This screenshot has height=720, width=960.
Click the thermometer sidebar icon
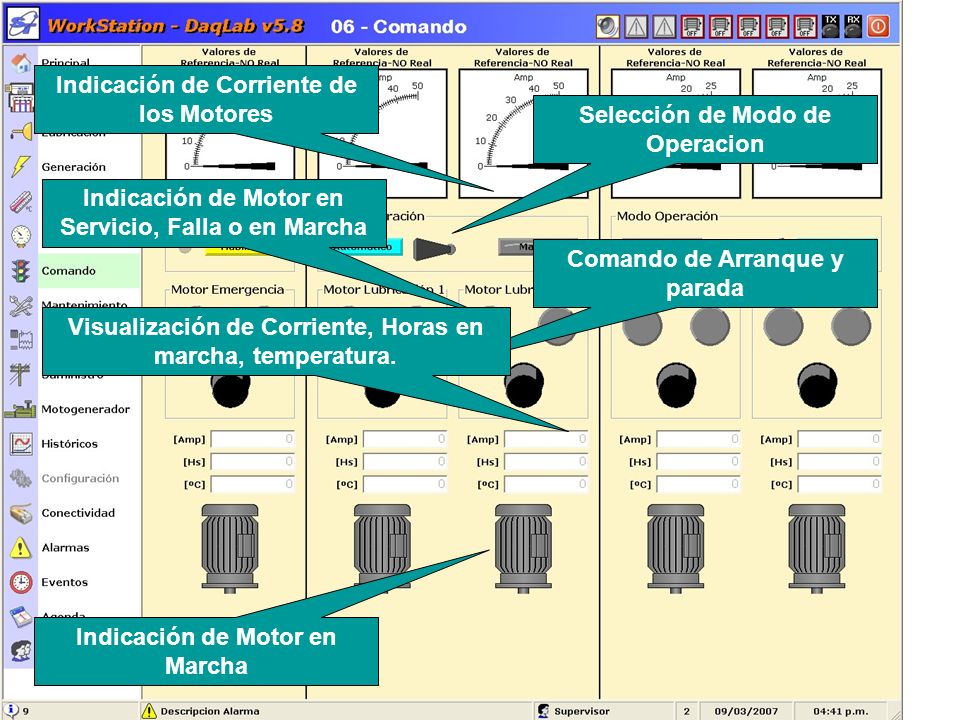pyautogui.click(x=21, y=201)
